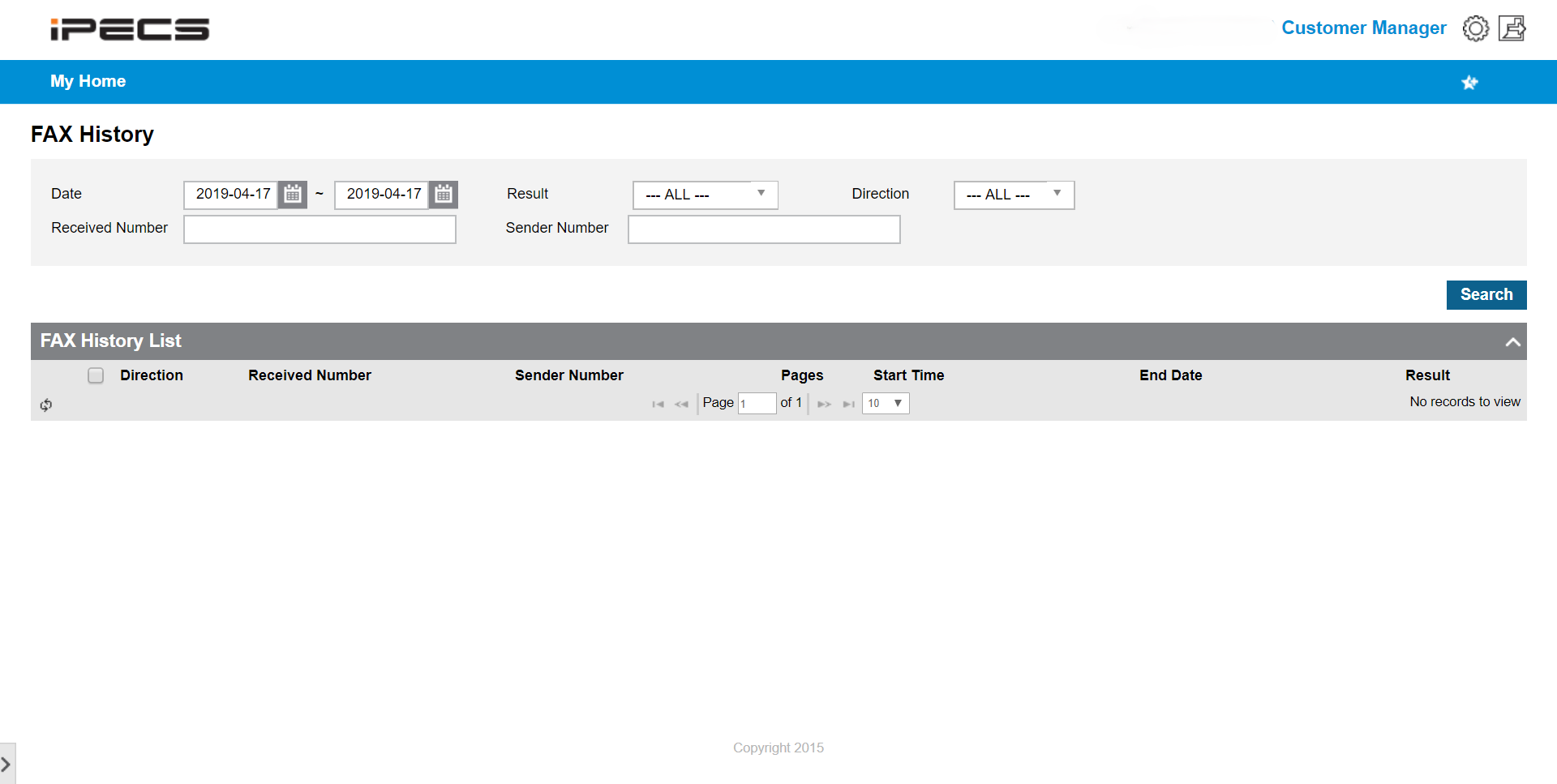Sort by the Direction column header
Image resolution: width=1557 pixels, height=784 pixels.
(x=152, y=375)
